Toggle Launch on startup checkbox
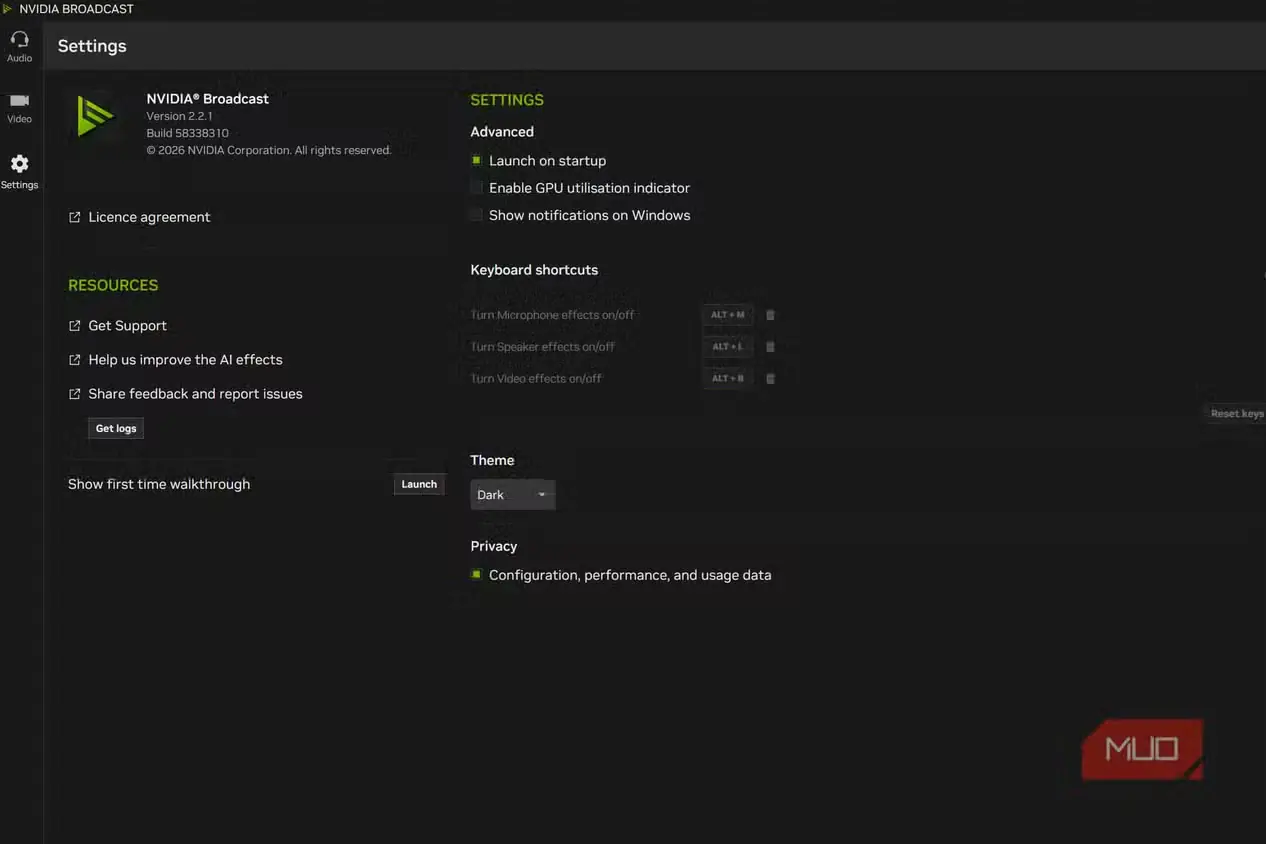Viewport: 1266px width, 844px height. (x=477, y=160)
